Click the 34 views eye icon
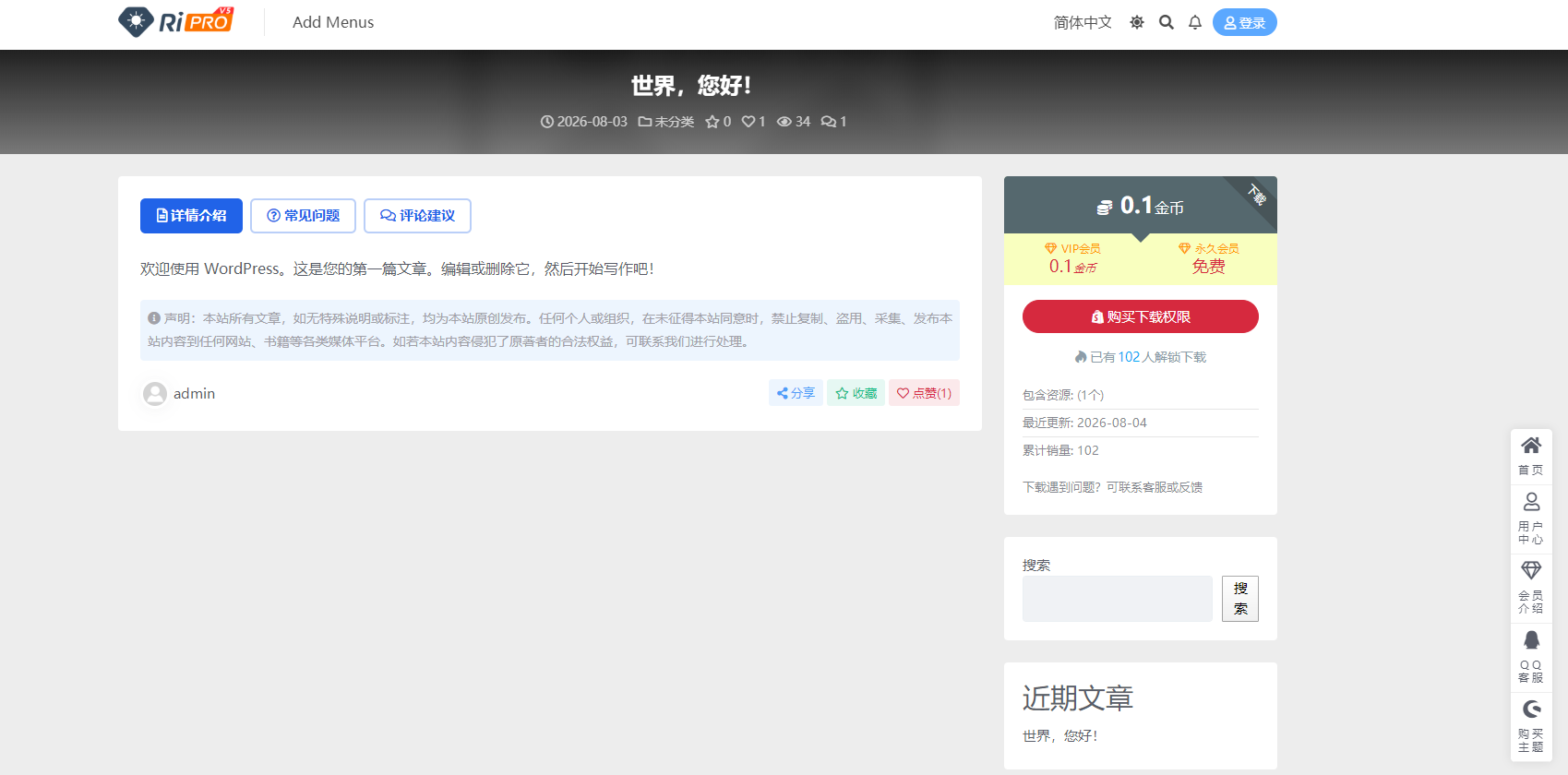Image resolution: width=1568 pixels, height=775 pixels. [x=794, y=122]
